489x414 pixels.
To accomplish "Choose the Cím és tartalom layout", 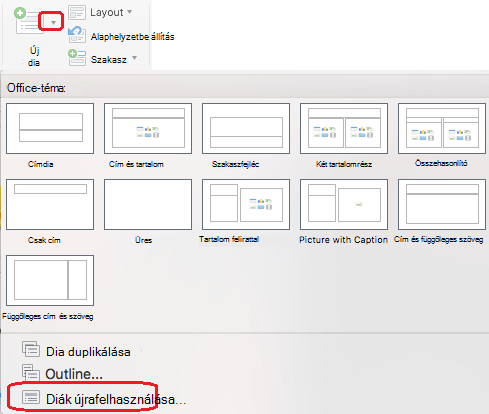I will [x=148, y=128].
